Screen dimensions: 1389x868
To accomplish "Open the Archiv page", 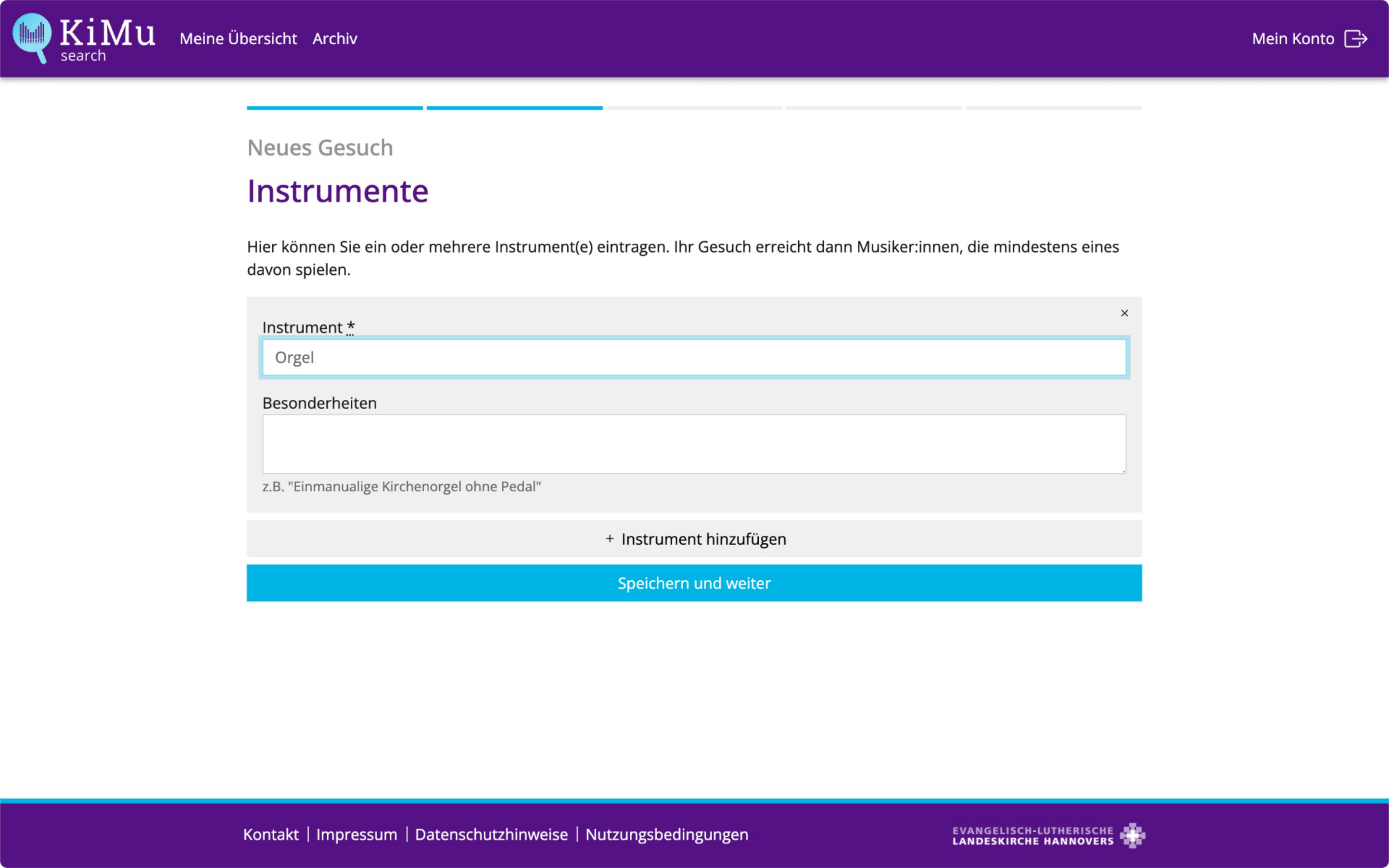I will [x=335, y=39].
